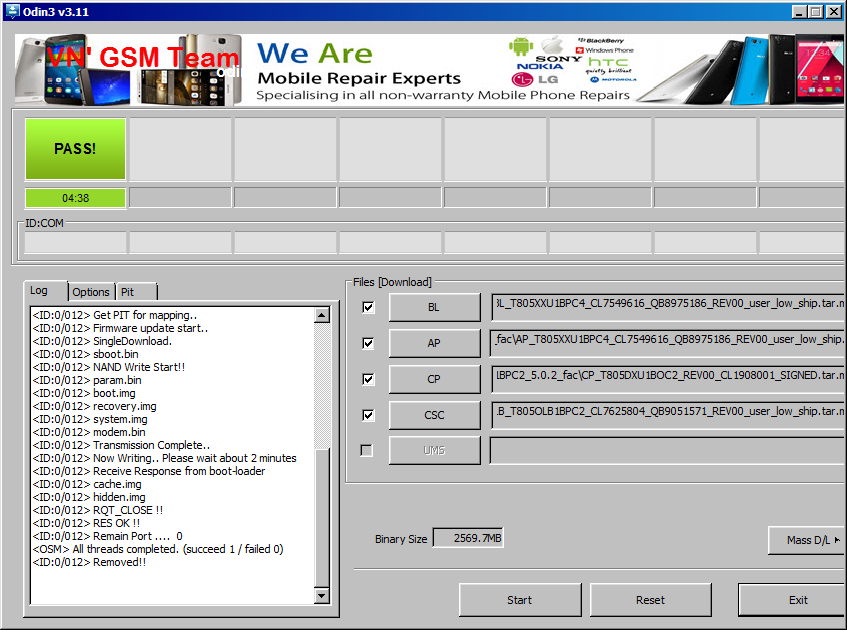
Task: Open the Options tab
Action: coord(91,292)
